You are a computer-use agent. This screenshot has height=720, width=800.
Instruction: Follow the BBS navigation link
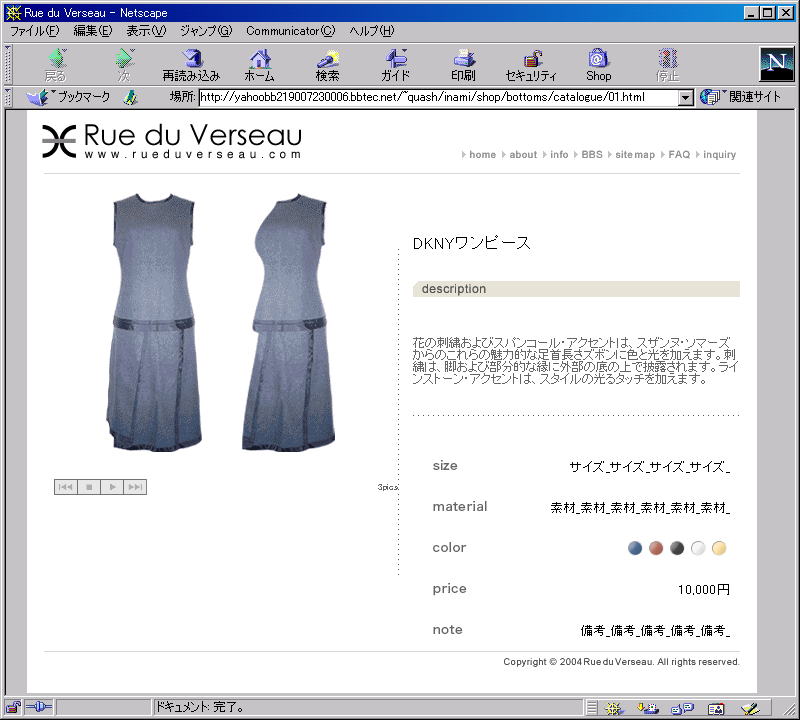click(x=592, y=155)
